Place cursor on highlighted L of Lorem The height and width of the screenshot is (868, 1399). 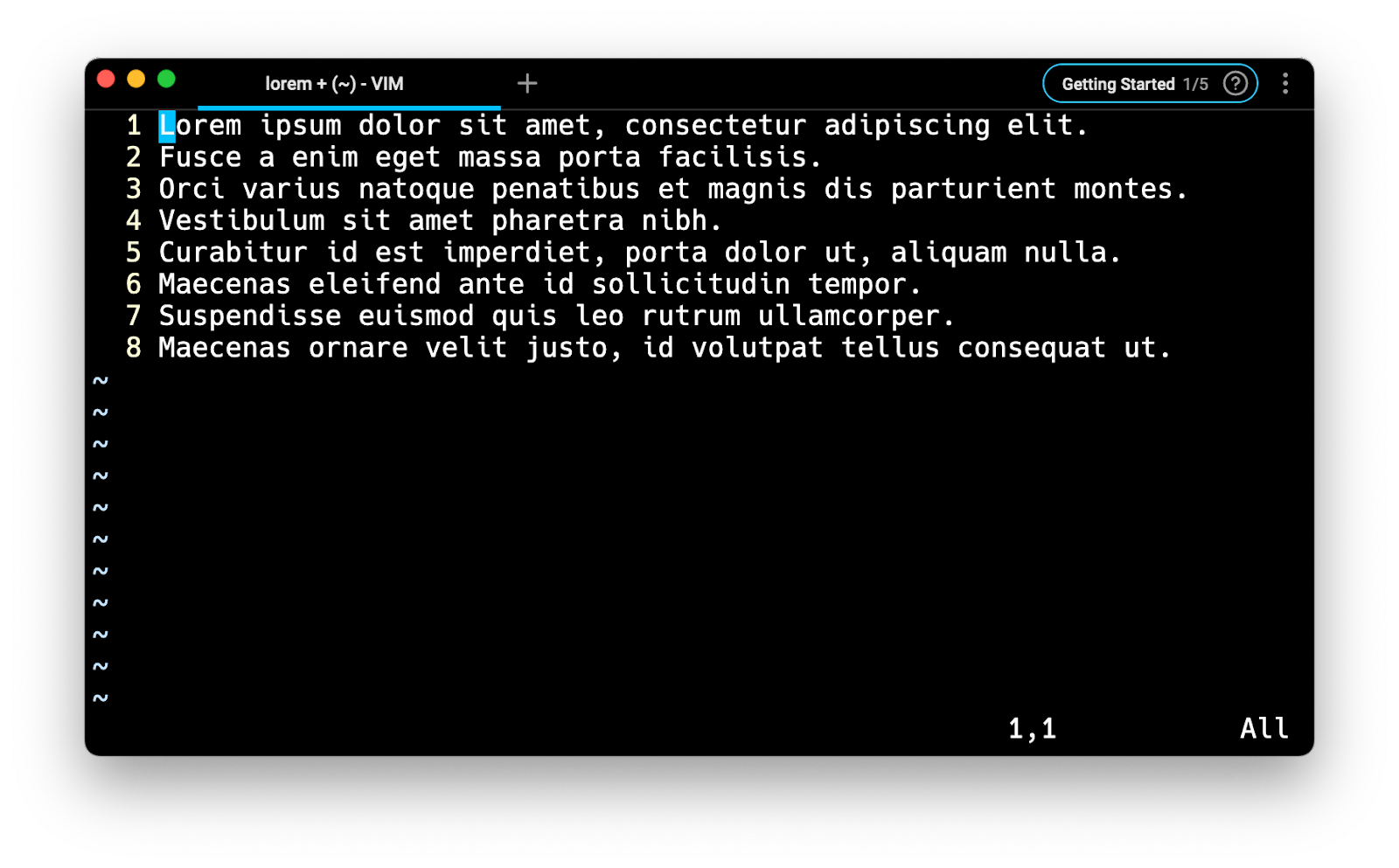point(167,125)
